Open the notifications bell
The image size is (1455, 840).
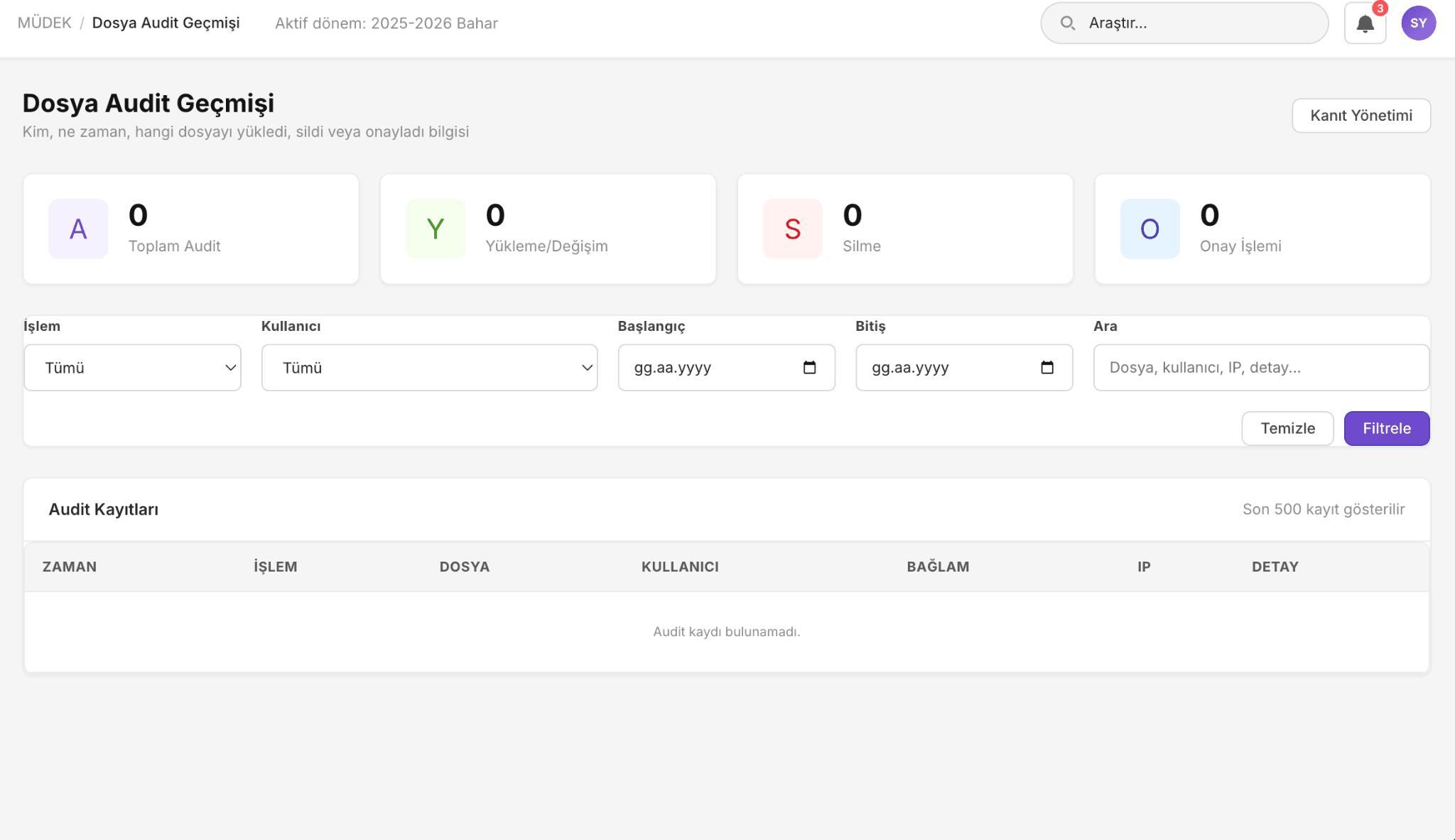(1365, 23)
